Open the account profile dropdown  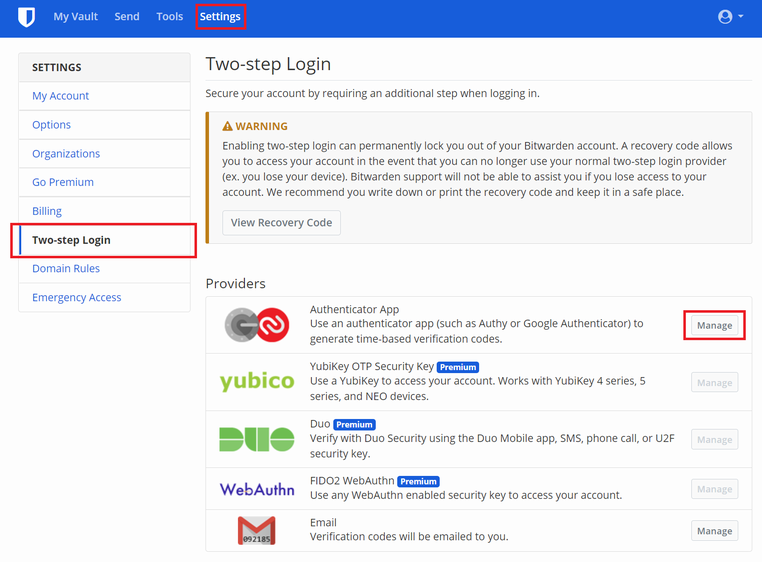pyautogui.click(x=730, y=17)
